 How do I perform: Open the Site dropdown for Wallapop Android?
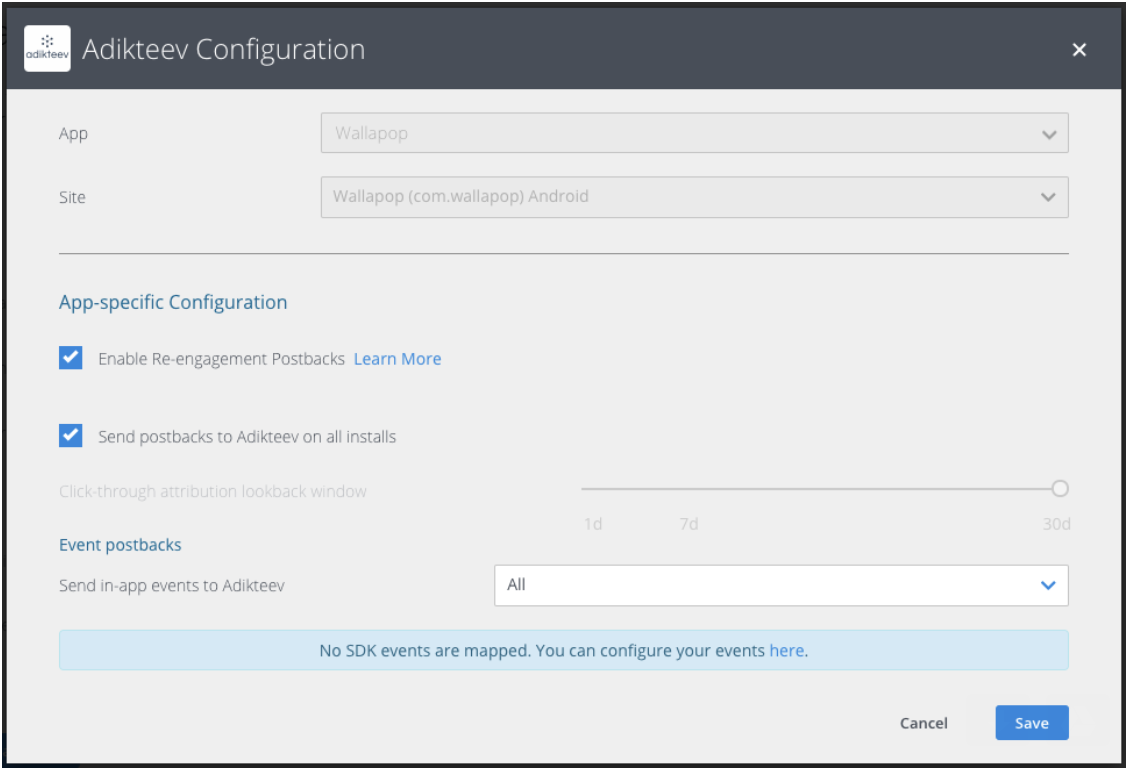tap(680, 197)
